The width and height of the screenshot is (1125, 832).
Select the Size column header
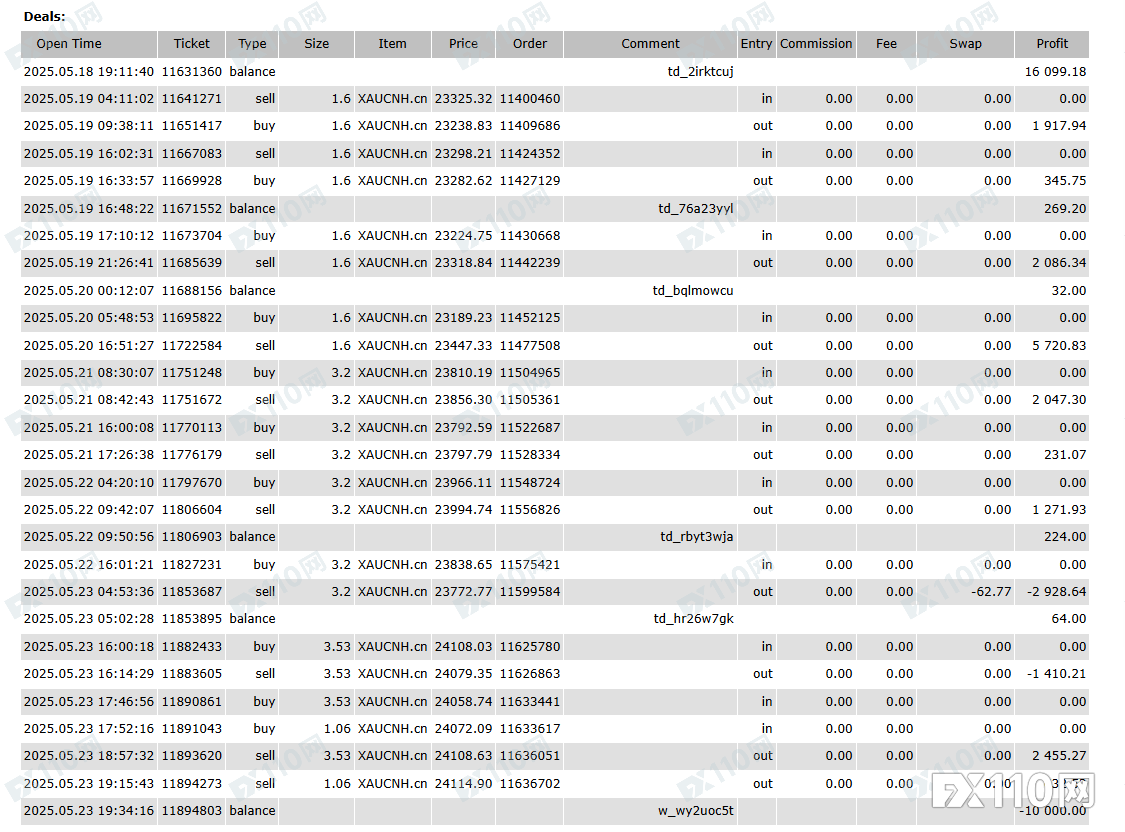coord(316,44)
